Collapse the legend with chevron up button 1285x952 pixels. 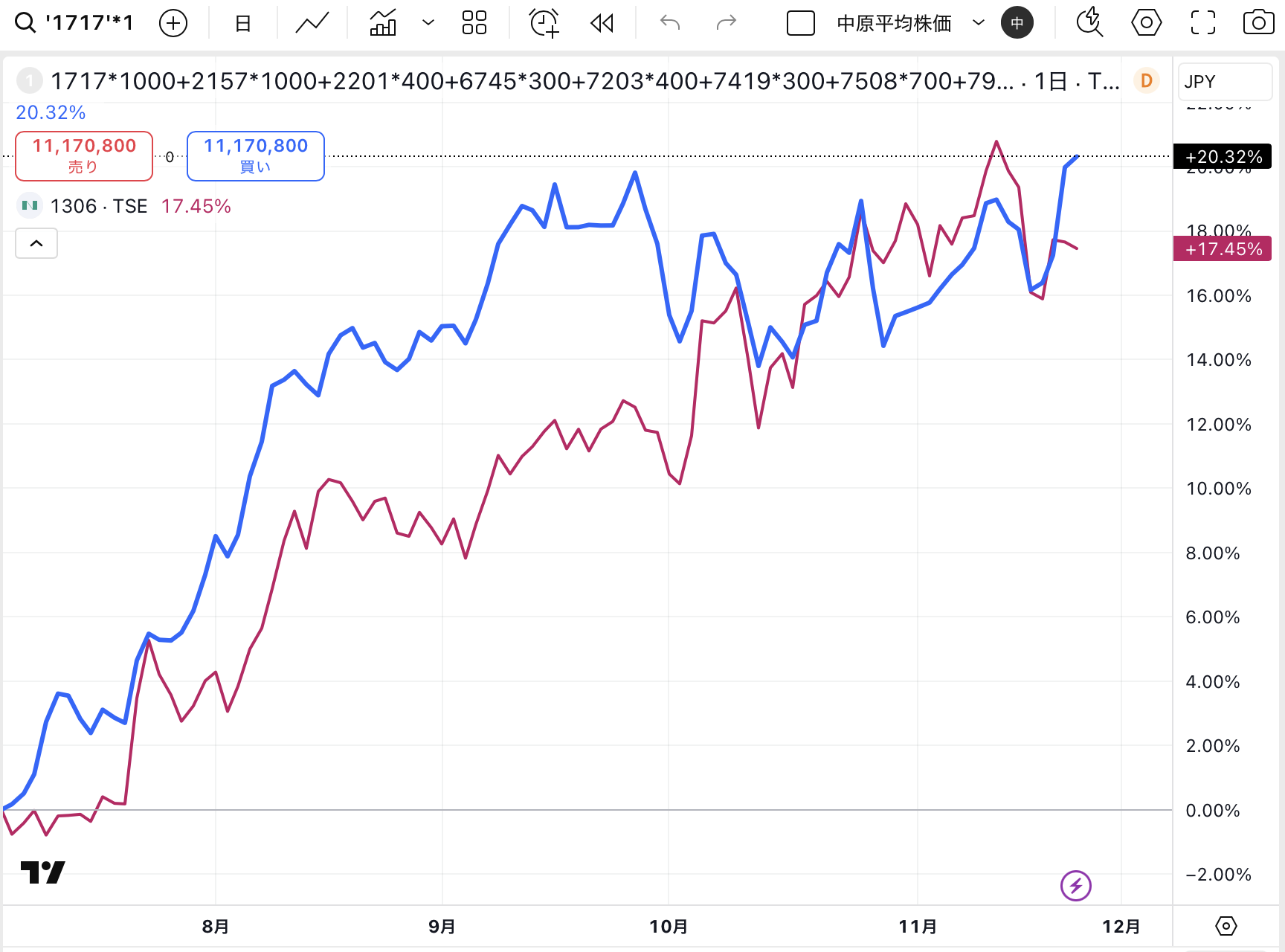(36, 243)
